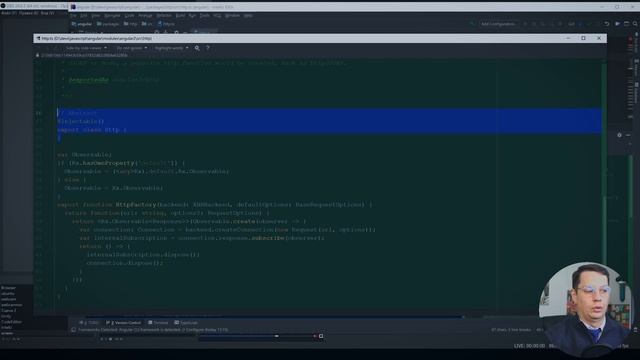
Task: Open the TypeScript tool window tab
Action: pyautogui.click(x=186, y=323)
